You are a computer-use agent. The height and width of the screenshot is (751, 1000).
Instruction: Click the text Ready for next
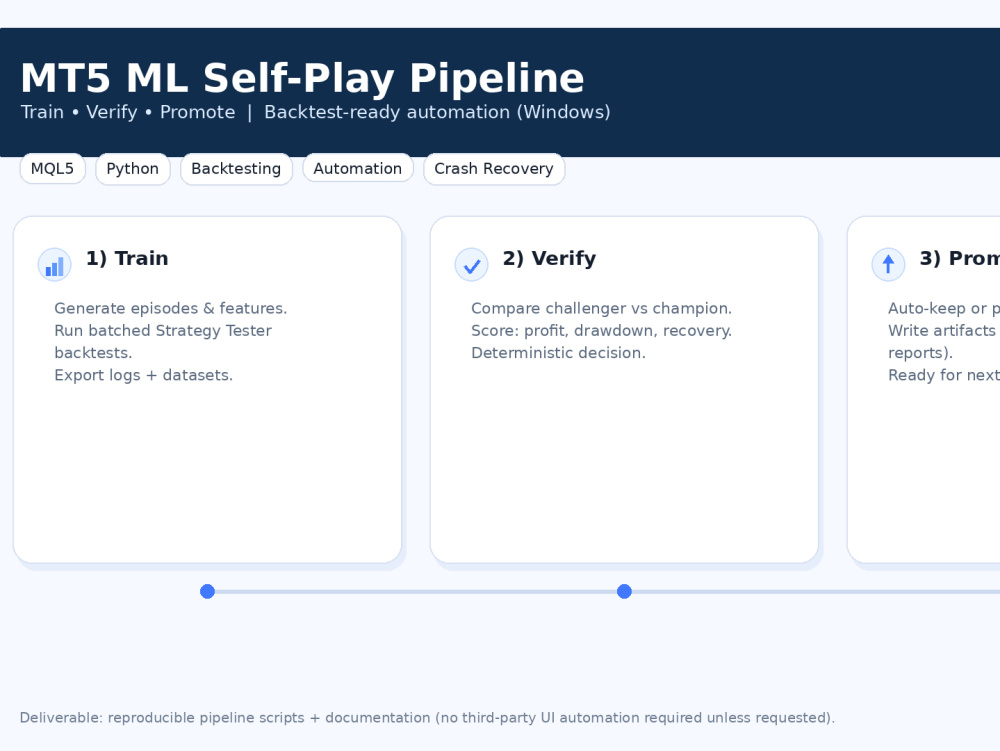click(944, 376)
